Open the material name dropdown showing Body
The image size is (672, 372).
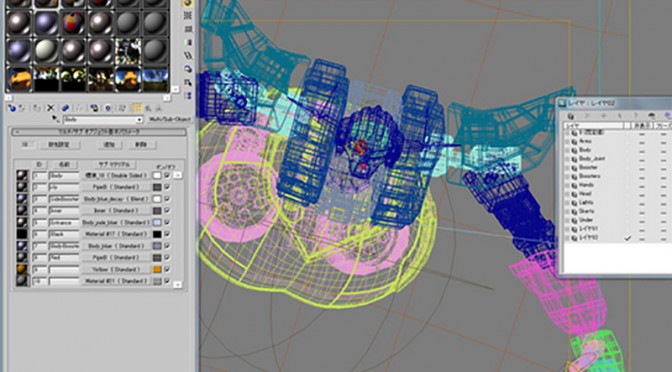(103, 120)
